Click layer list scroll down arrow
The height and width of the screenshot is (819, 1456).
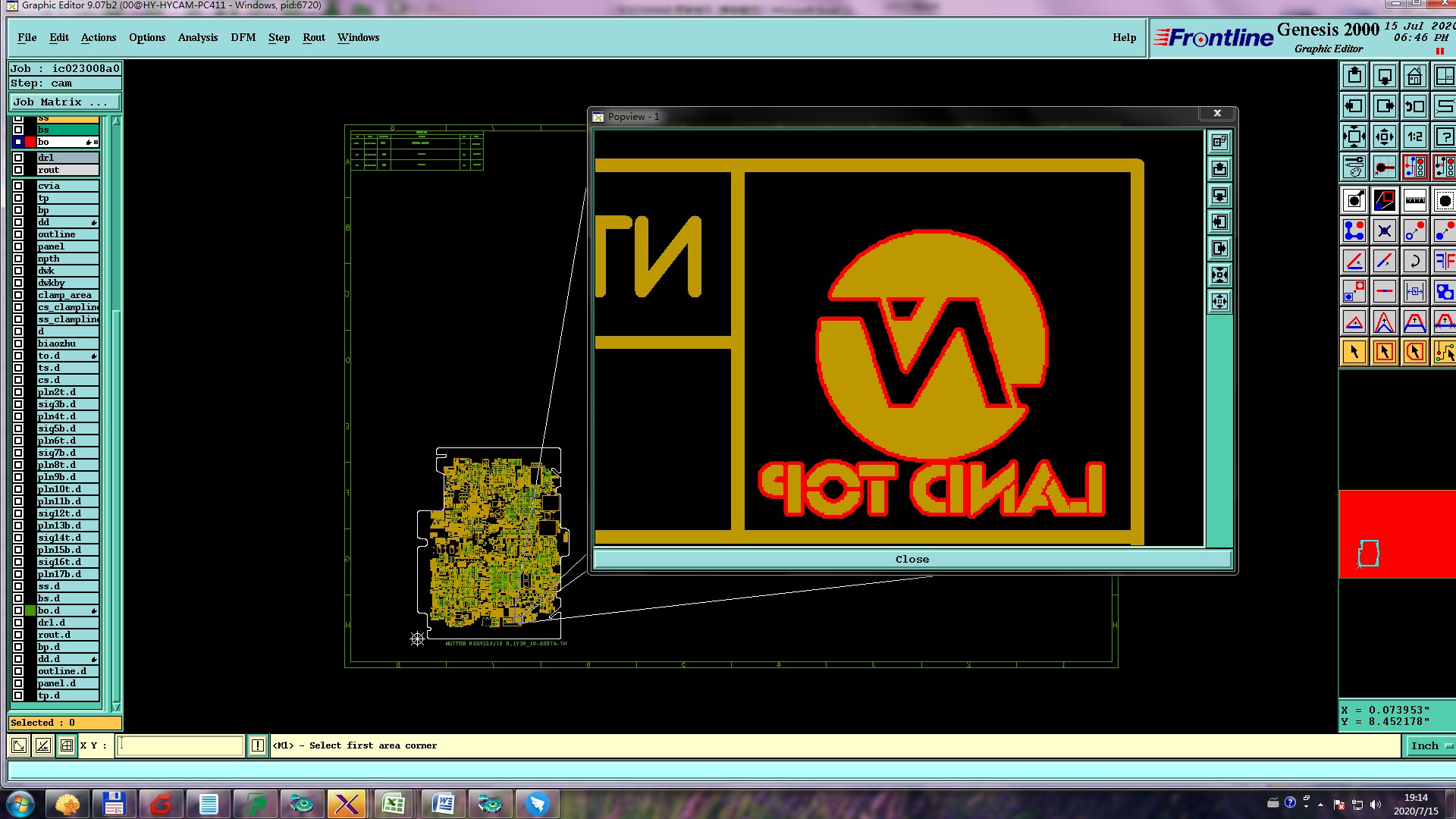click(x=116, y=706)
